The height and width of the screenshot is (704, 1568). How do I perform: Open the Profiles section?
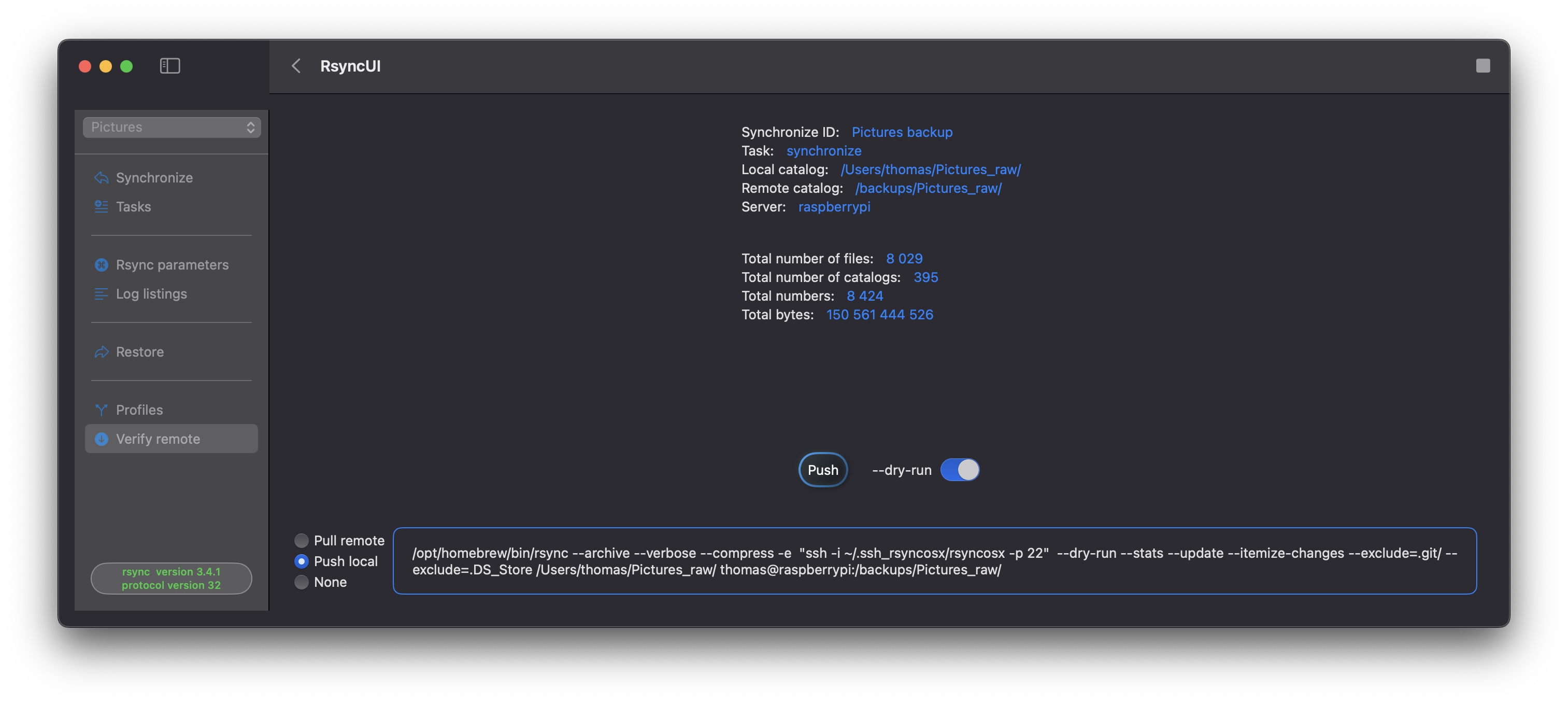tap(172, 410)
